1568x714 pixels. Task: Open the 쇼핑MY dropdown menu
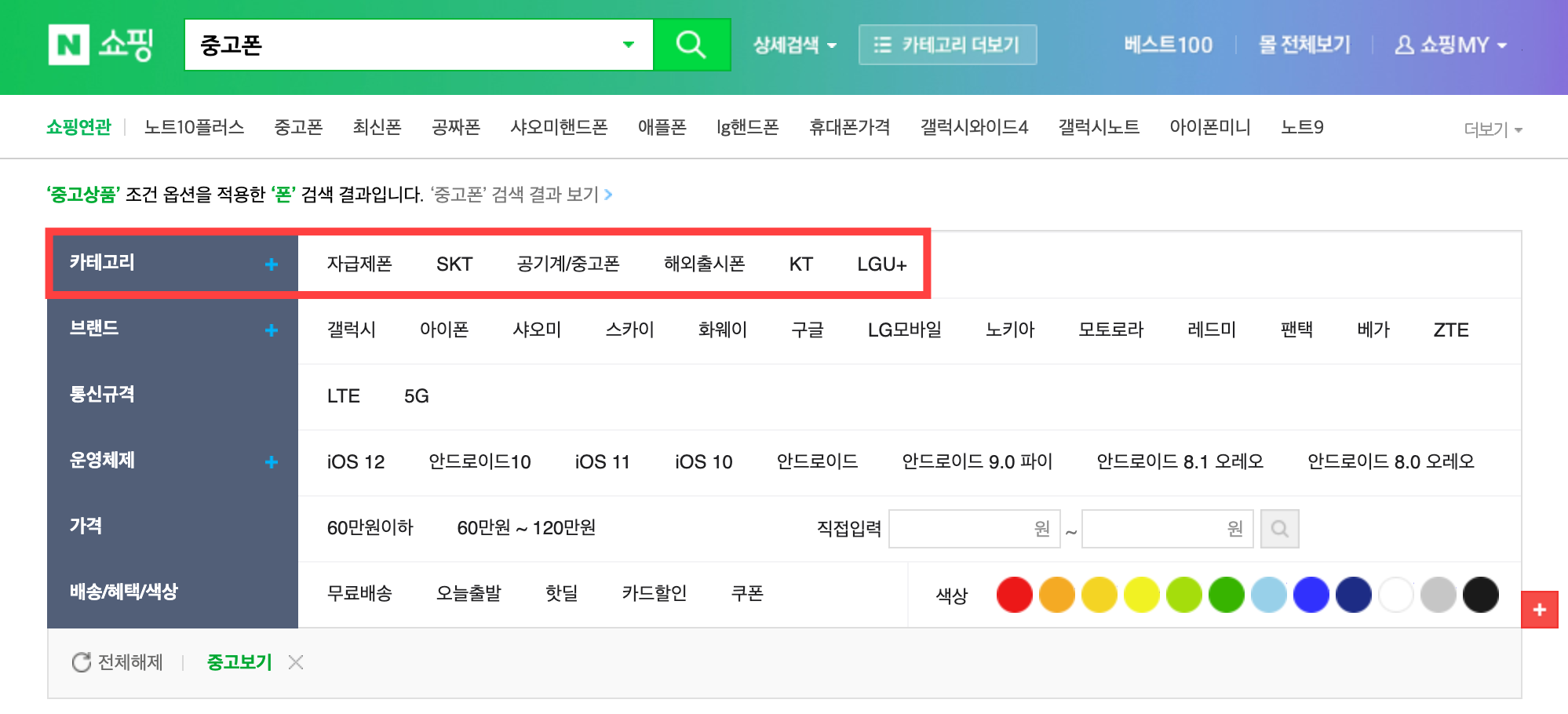[x=1450, y=45]
